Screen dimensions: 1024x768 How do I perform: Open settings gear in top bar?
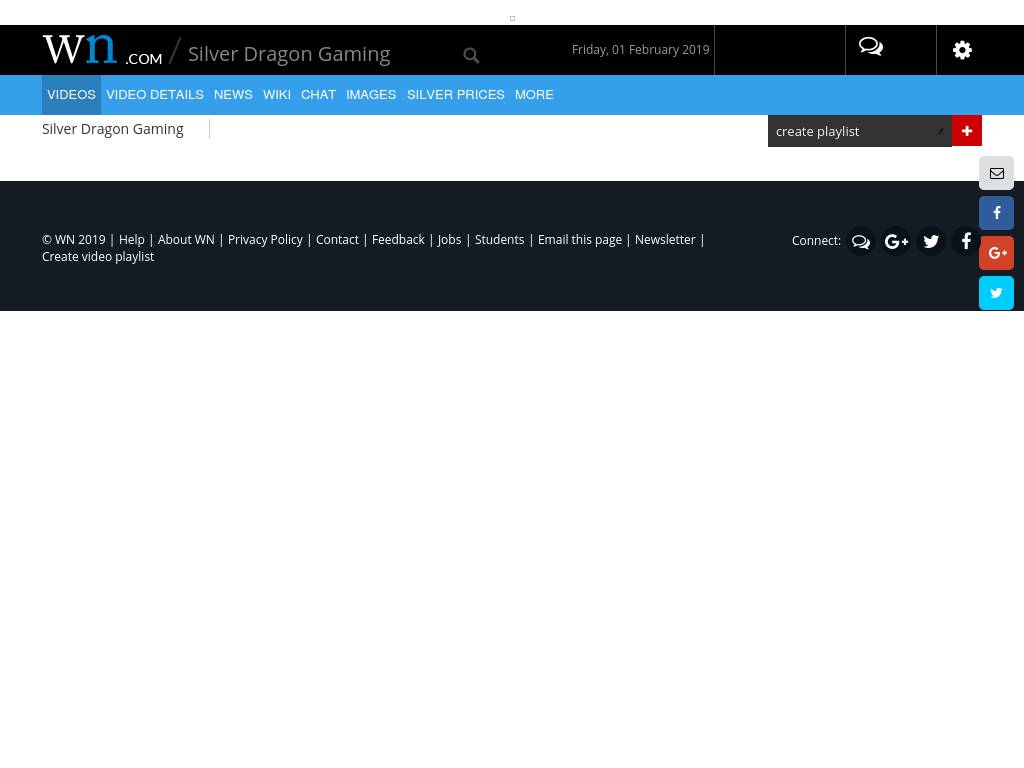pos(962,50)
